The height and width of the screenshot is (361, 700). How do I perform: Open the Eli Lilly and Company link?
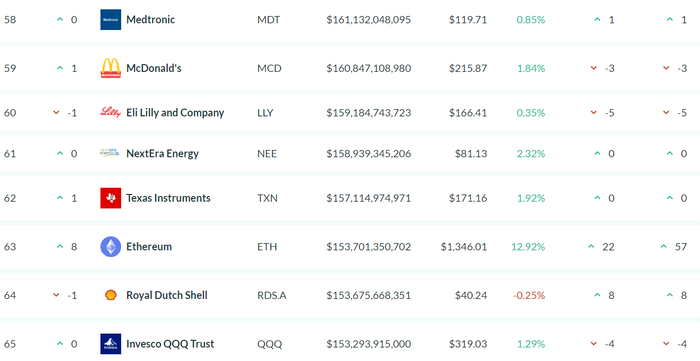point(175,112)
